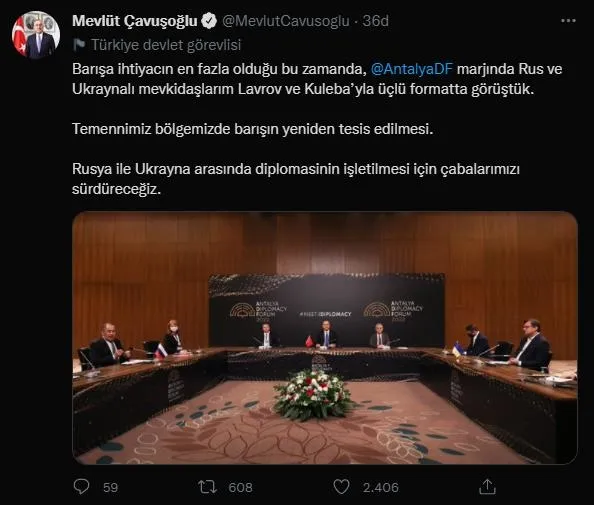
Task: Click the government official flag icon
Action: click(79, 45)
